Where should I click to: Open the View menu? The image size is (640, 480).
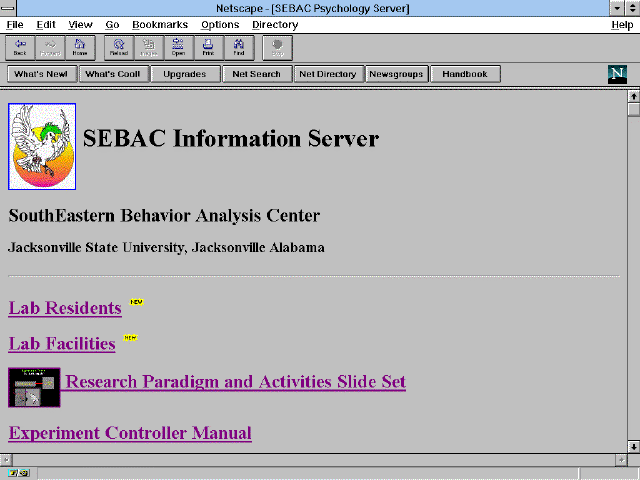pyautogui.click(x=80, y=25)
